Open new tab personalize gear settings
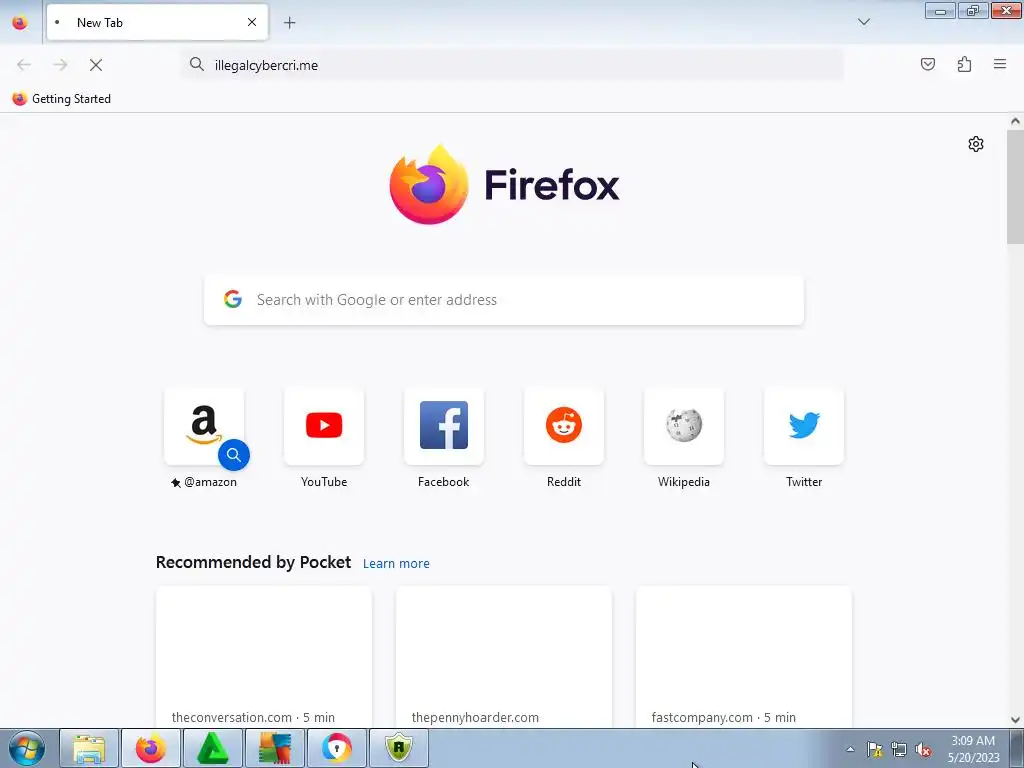This screenshot has width=1024, height=768. click(976, 144)
